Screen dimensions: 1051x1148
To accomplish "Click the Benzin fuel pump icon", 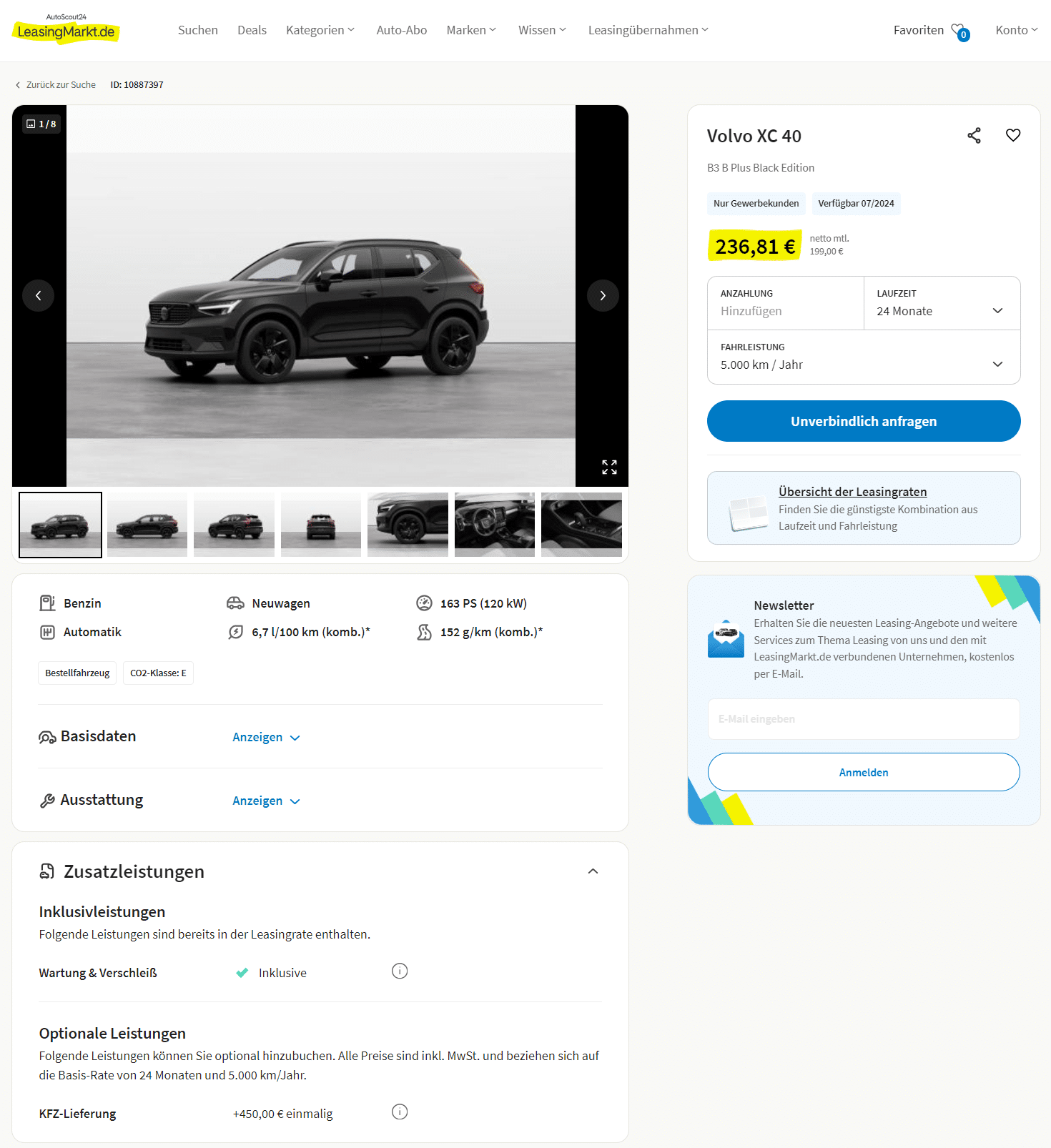I will pos(47,603).
